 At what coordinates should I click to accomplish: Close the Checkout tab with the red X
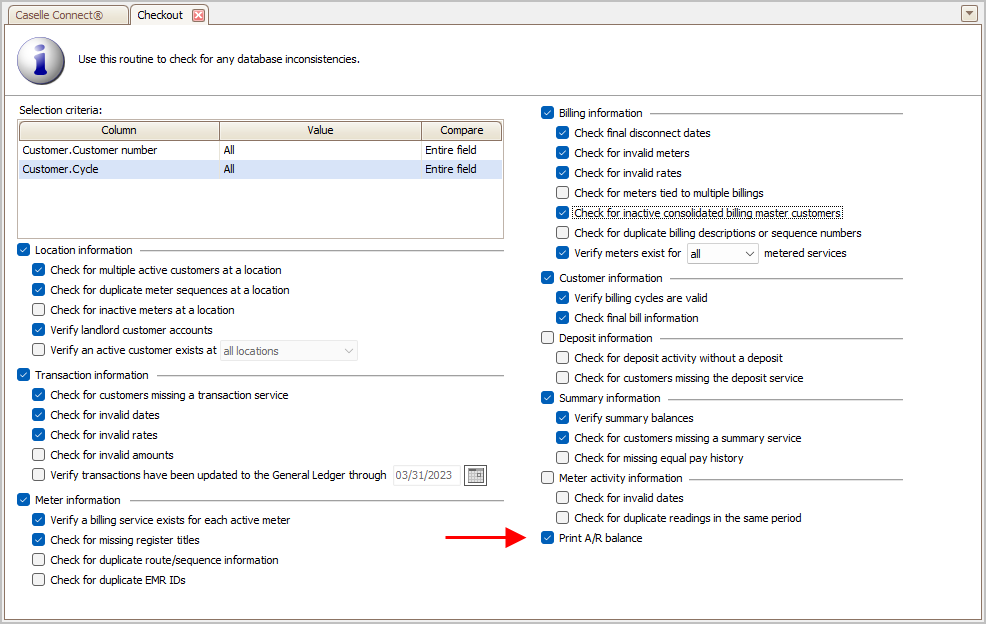click(198, 15)
